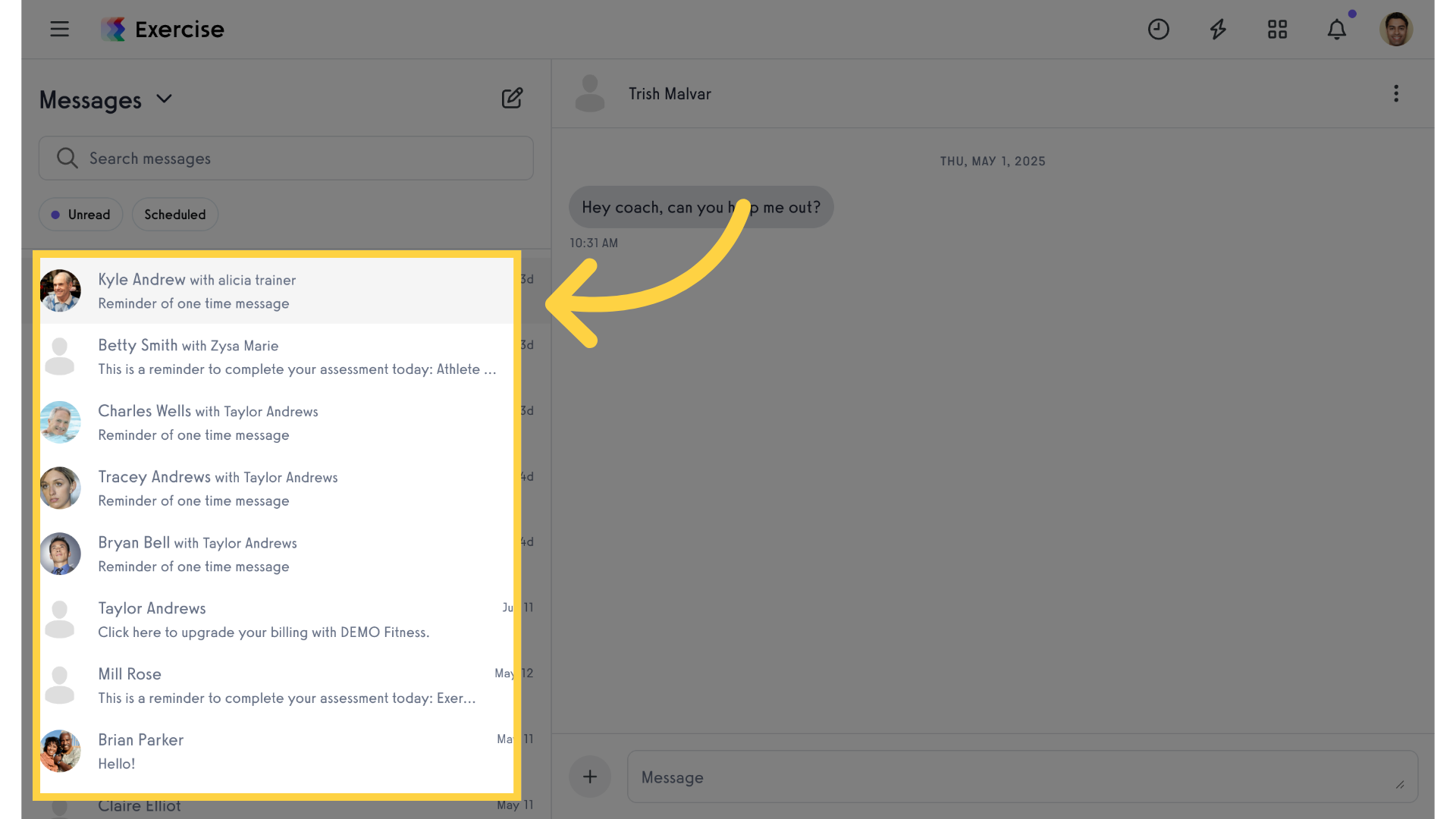
Task: Open the user profile avatar menu
Action: [x=1395, y=29]
